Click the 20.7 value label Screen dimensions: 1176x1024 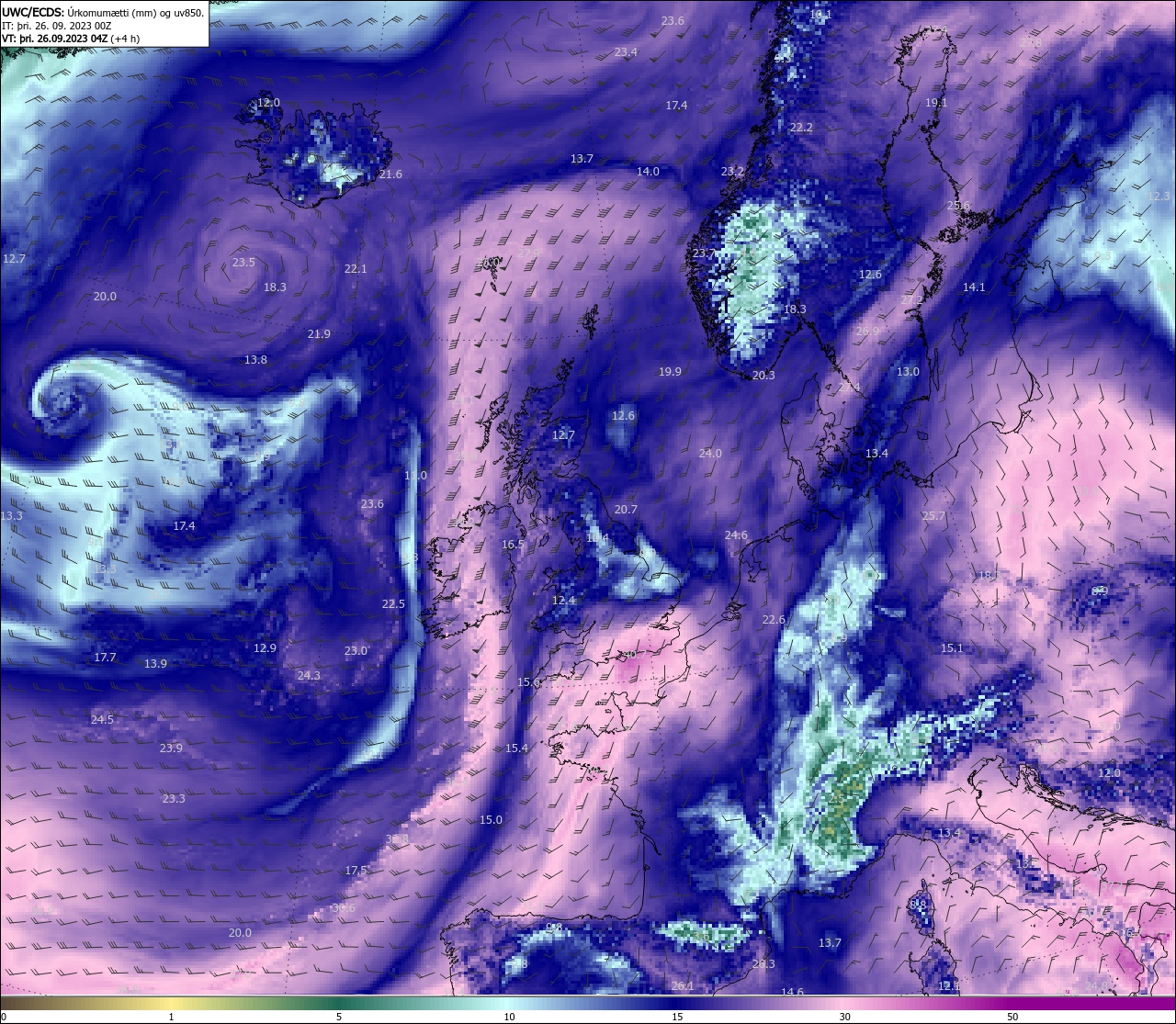(x=626, y=510)
